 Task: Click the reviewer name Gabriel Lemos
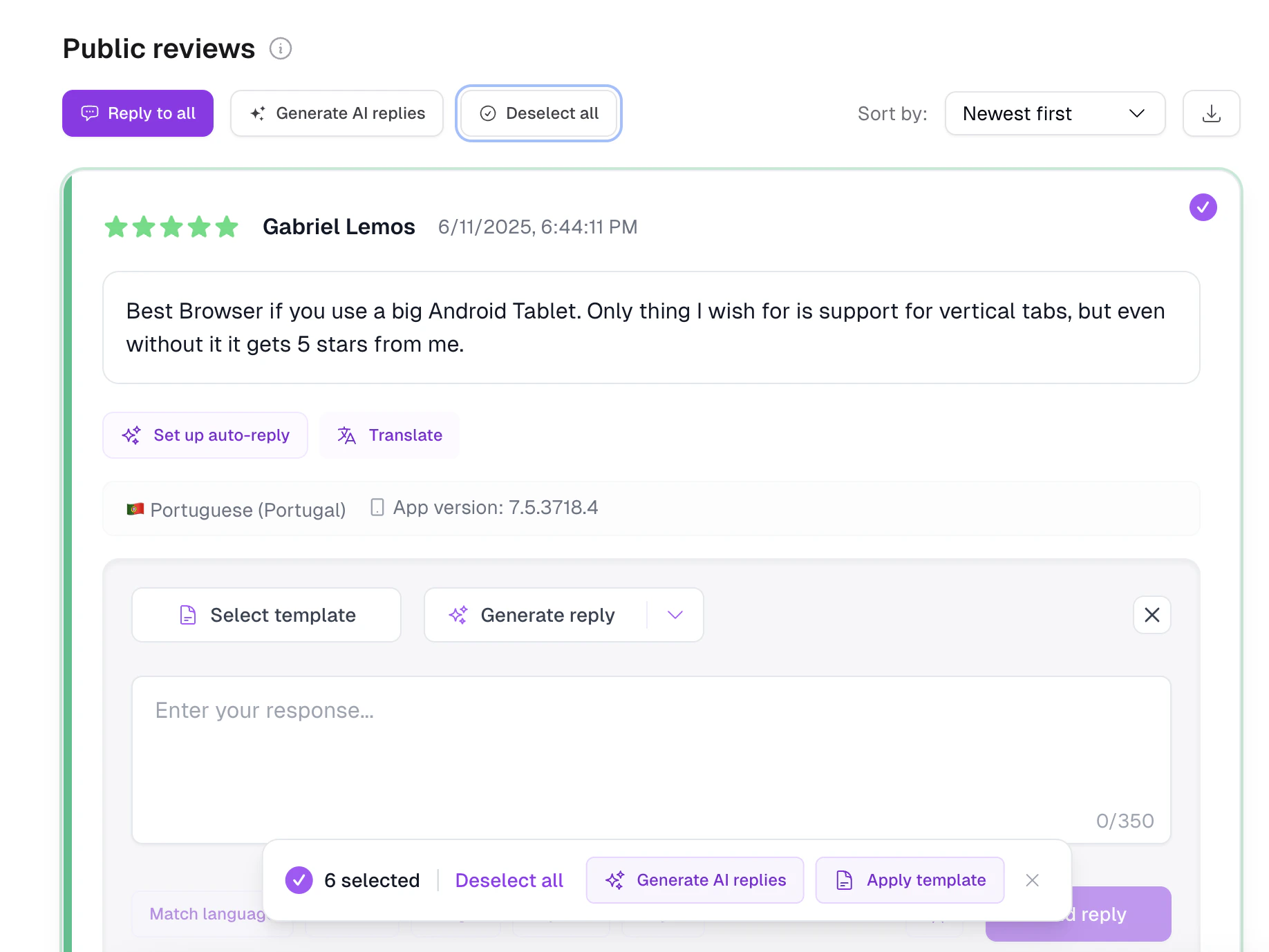click(x=339, y=227)
